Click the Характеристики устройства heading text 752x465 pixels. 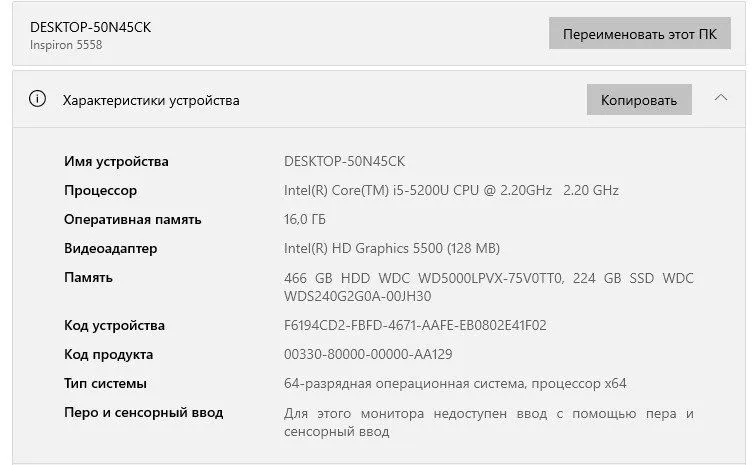click(151, 100)
